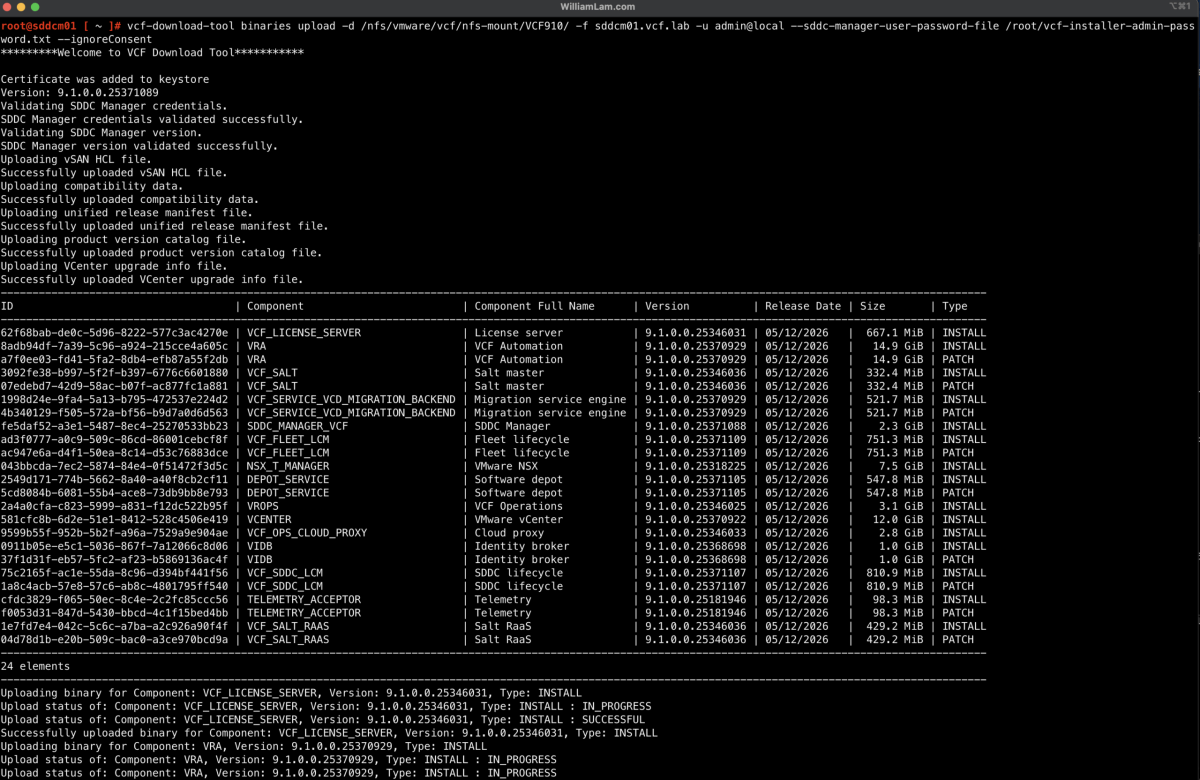Screen dimensions: 1200x780
Task: Select "Certificate was added to keystore" line
Action: (105, 79)
